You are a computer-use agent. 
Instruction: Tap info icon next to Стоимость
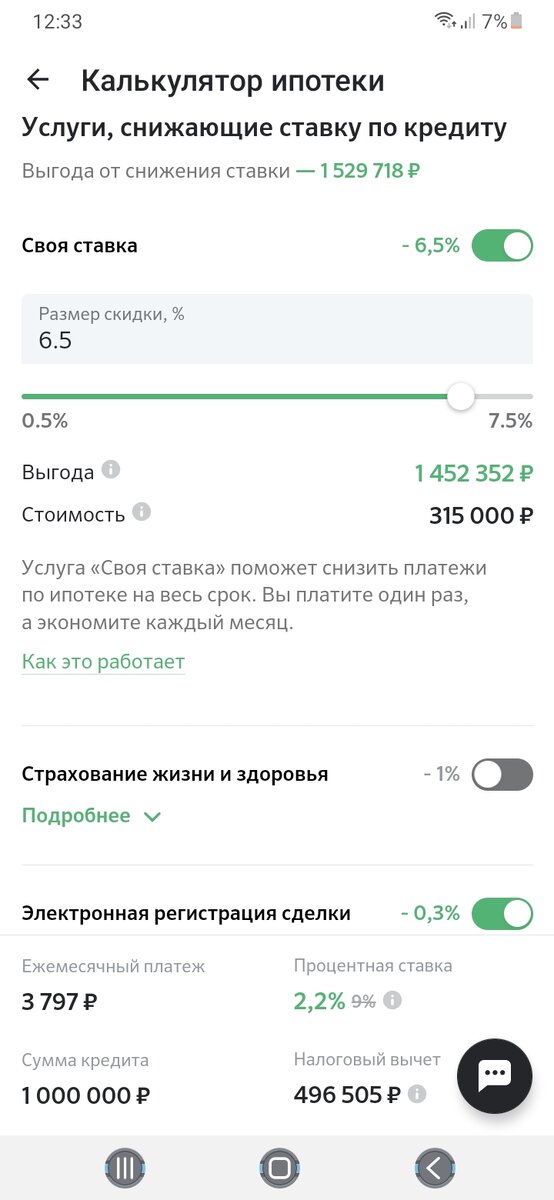click(142, 512)
